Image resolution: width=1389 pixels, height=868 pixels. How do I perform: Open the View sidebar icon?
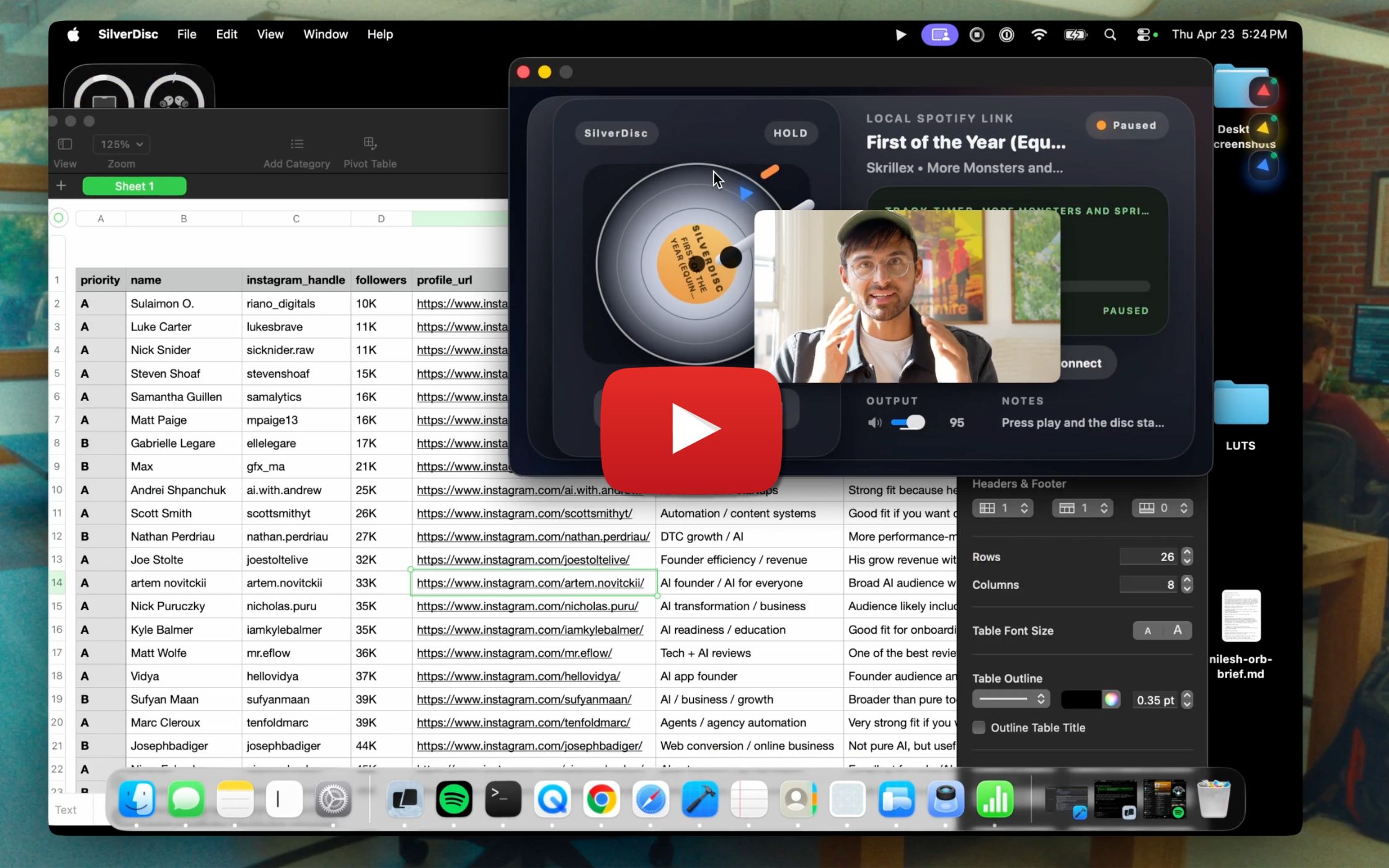(65, 144)
